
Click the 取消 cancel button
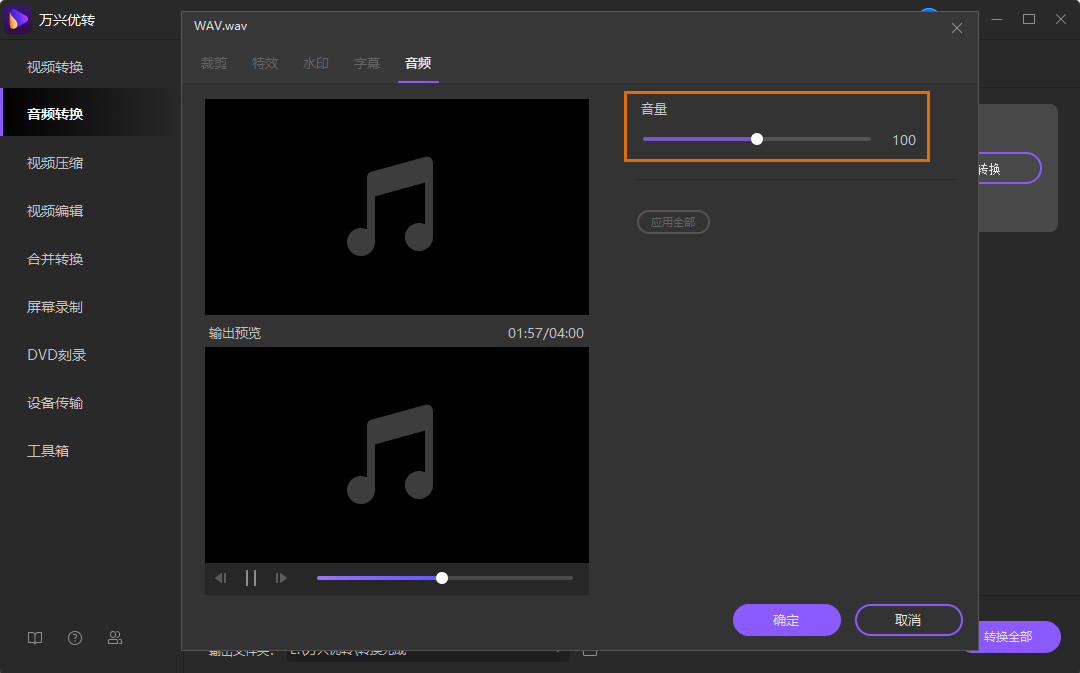point(908,620)
